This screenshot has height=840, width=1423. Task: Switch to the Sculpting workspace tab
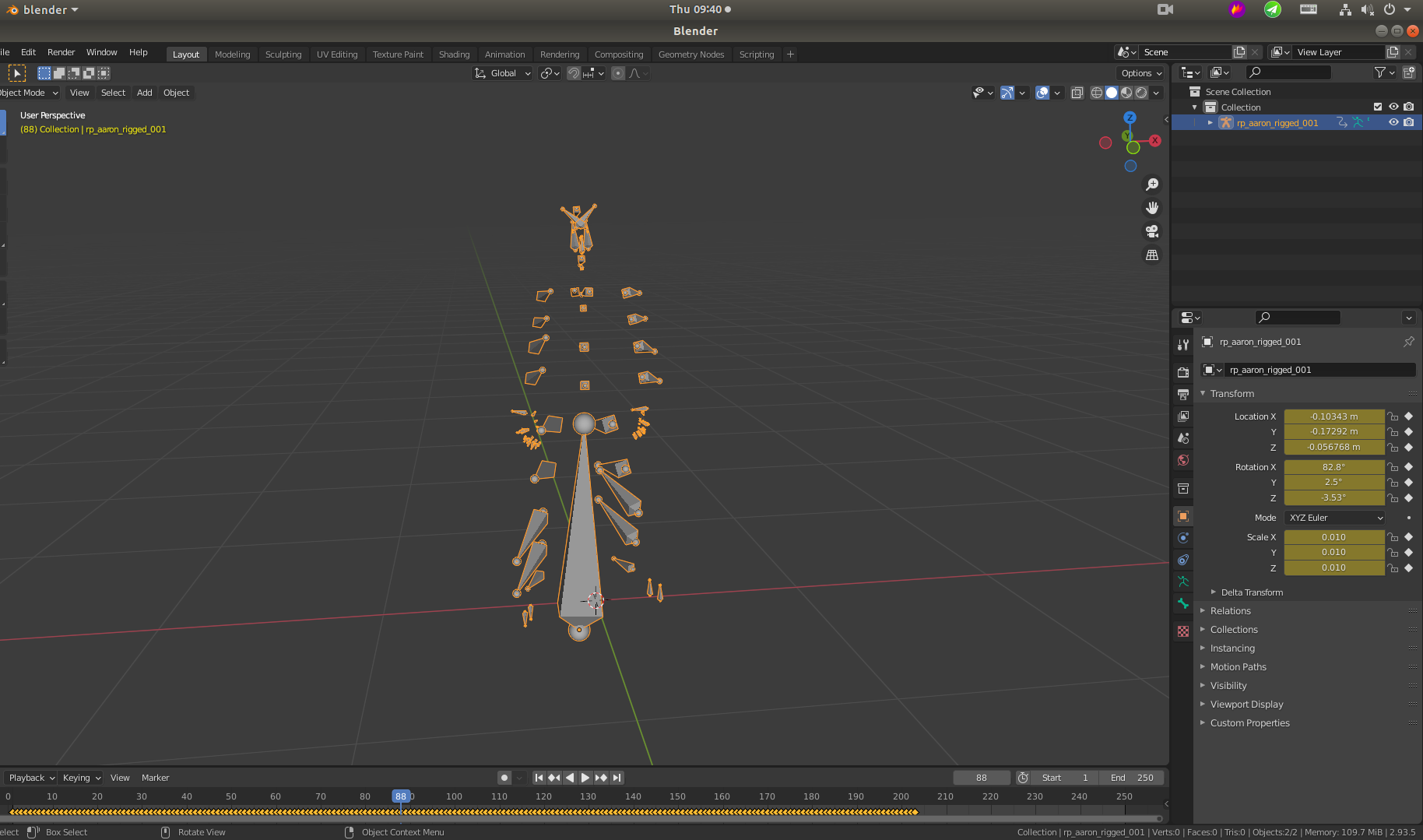point(283,54)
